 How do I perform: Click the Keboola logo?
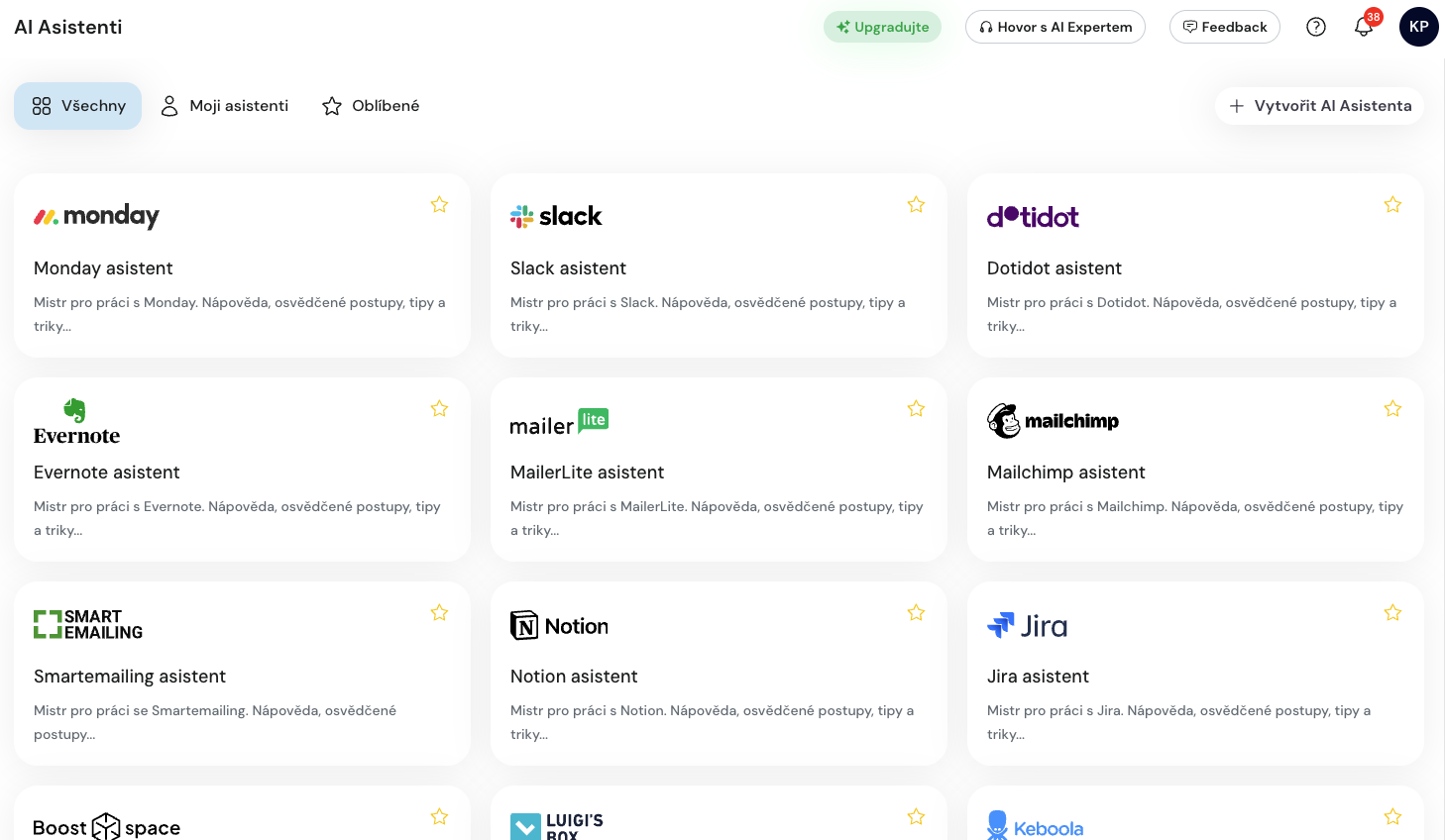tap(1035, 827)
